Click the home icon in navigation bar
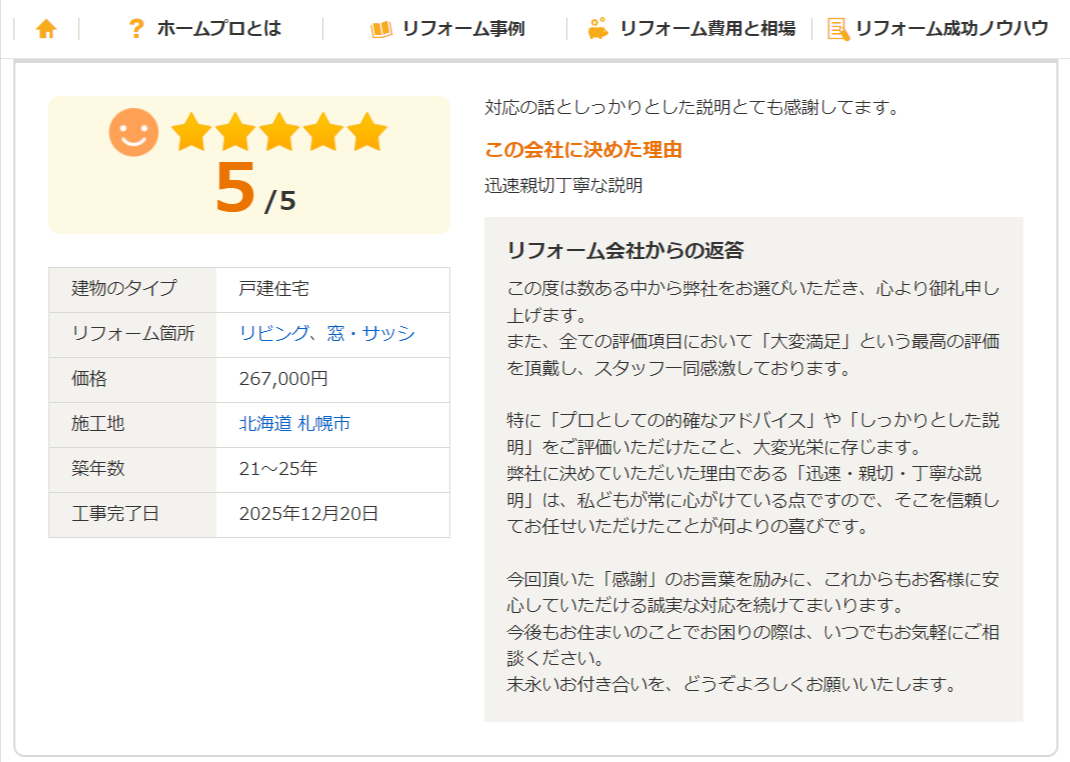The height and width of the screenshot is (762, 1070). [x=46, y=29]
